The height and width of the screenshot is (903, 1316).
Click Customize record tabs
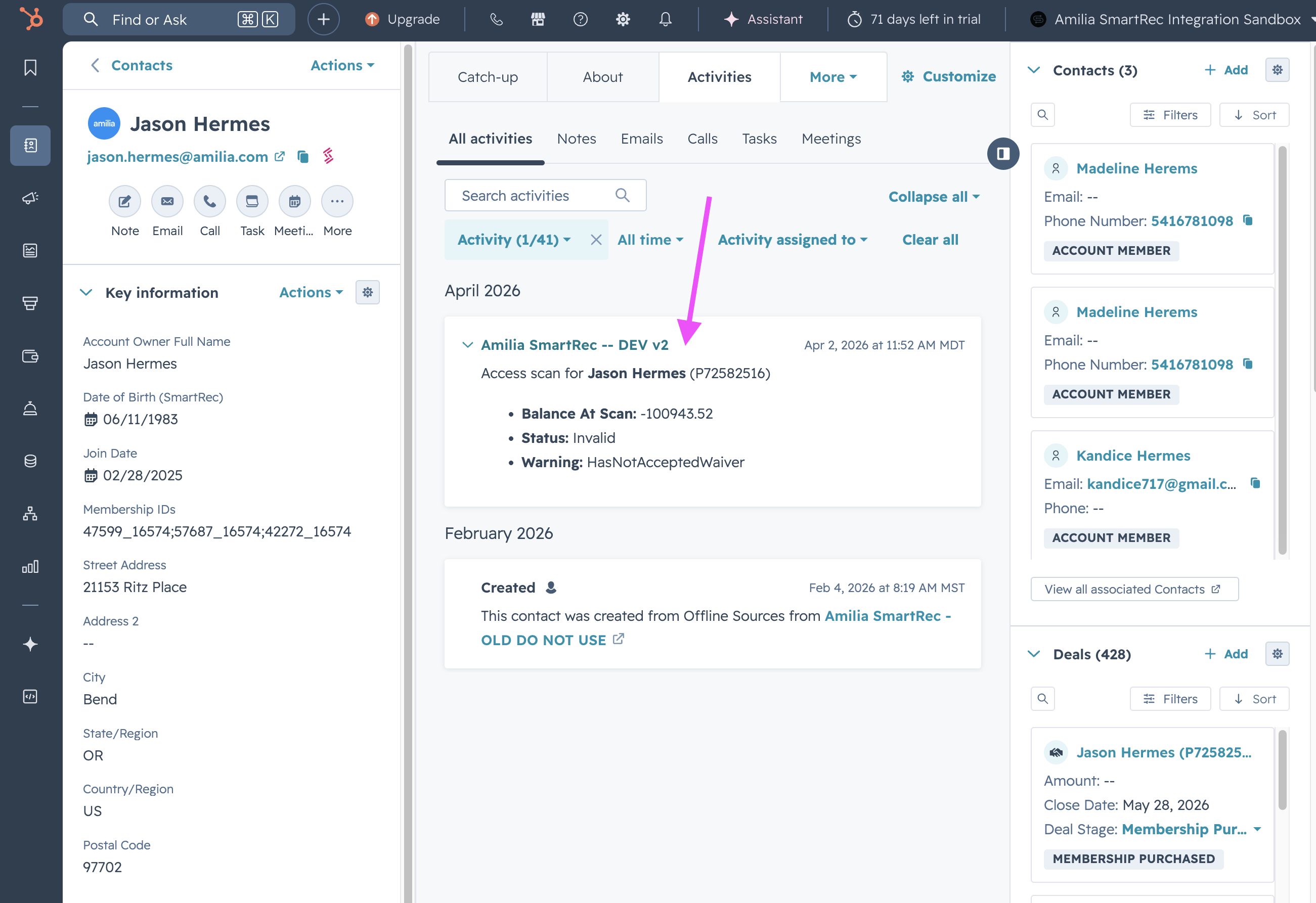coord(948,76)
